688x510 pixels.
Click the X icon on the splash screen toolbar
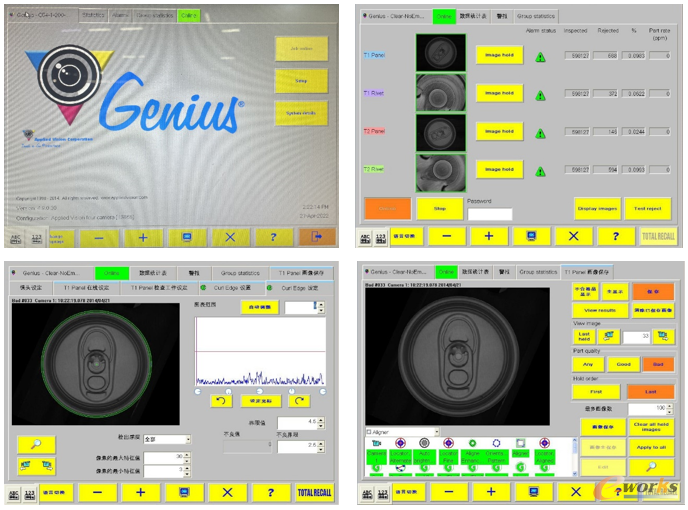click(x=230, y=237)
